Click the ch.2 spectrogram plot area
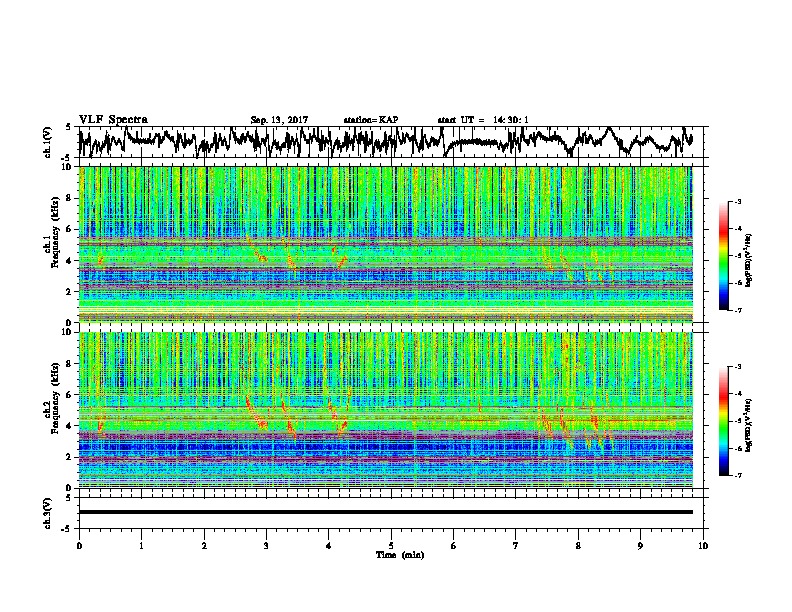 pos(386,410)
